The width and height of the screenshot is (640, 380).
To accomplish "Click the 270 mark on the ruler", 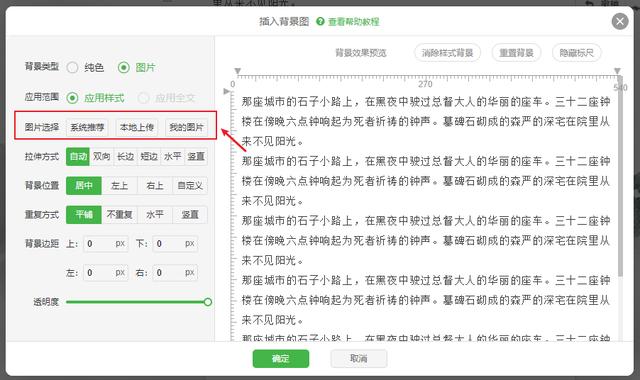I will (425, 84).
